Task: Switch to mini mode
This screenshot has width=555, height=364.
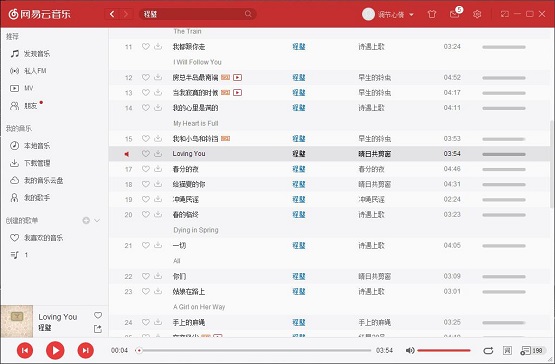Action: (x=504, y=14)
